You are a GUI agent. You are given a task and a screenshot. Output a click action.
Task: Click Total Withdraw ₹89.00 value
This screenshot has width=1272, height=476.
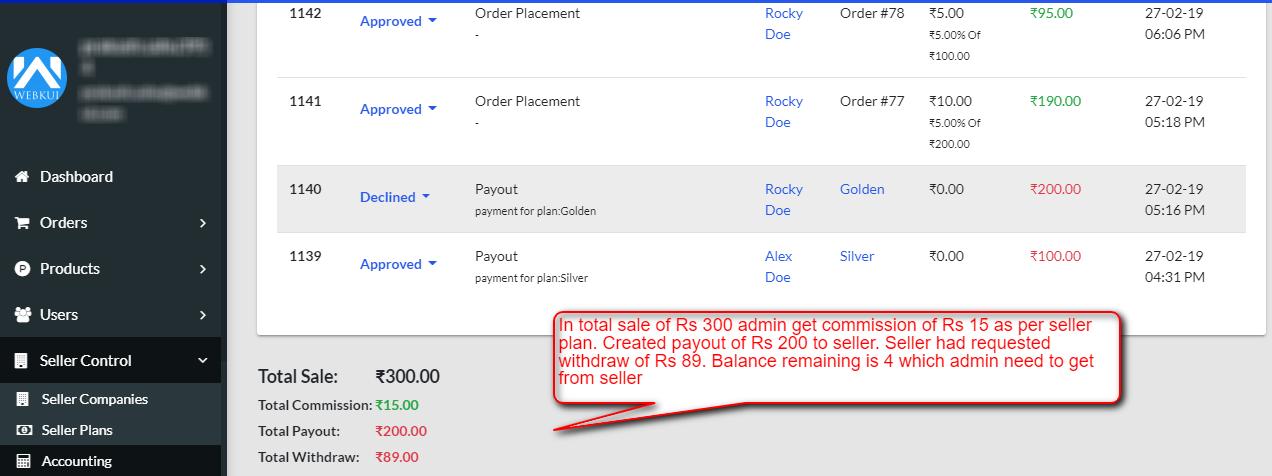point(397,457)
